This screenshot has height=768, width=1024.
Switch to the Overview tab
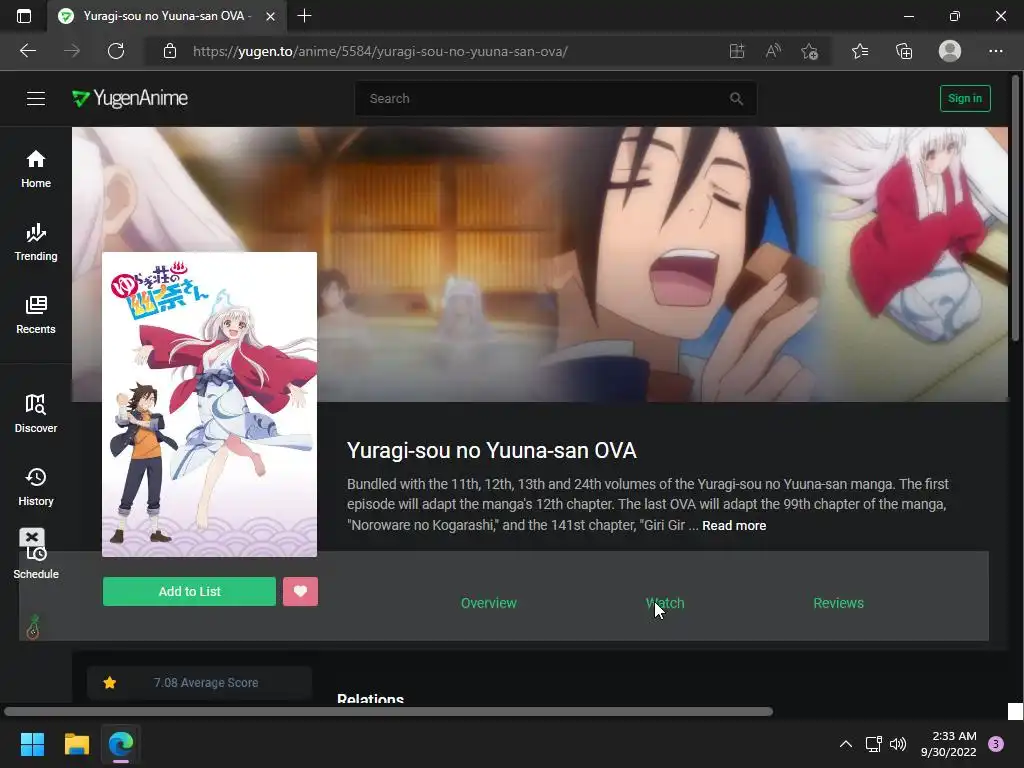[x=488, y=603]
